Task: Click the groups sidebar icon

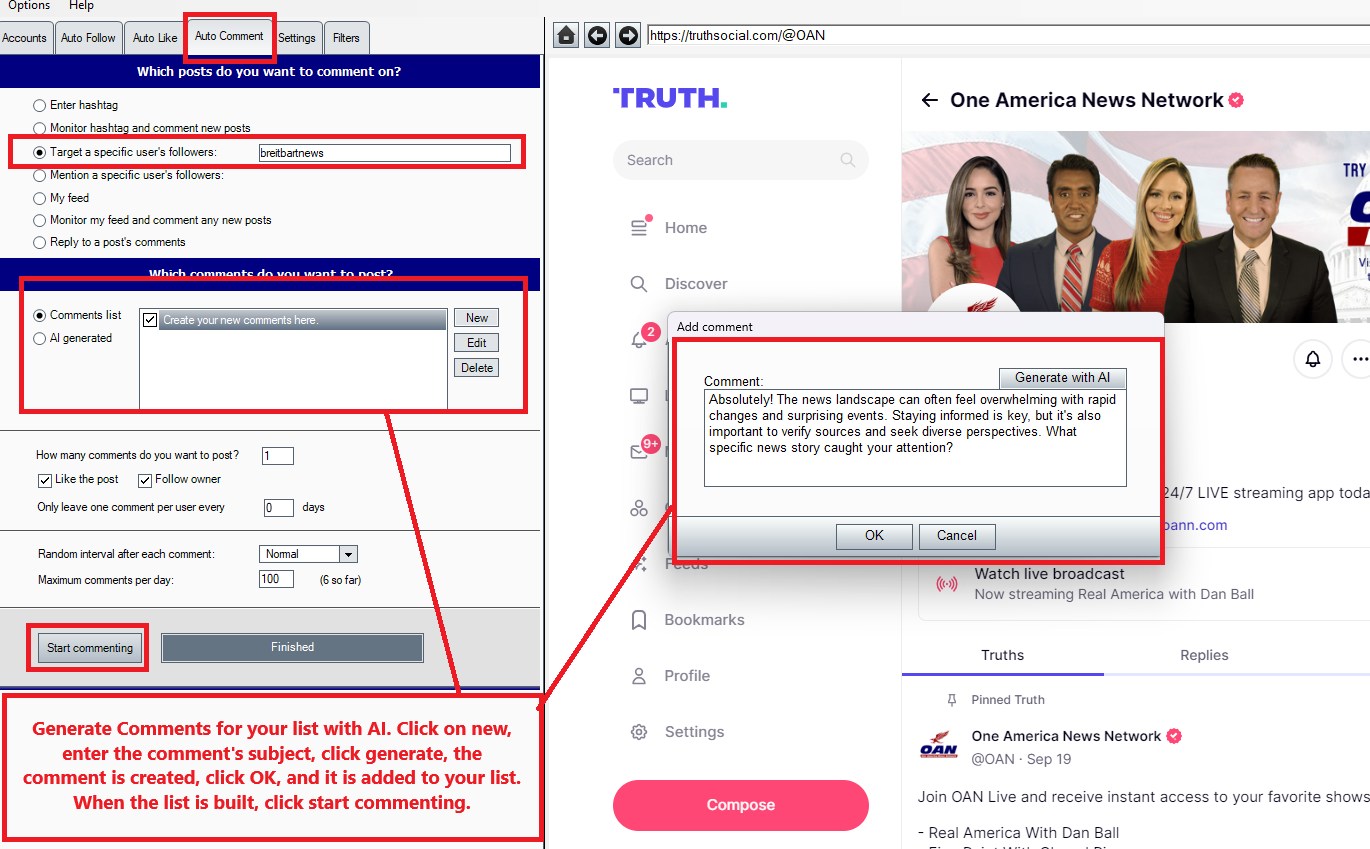Action: click(x=639, y=508)
